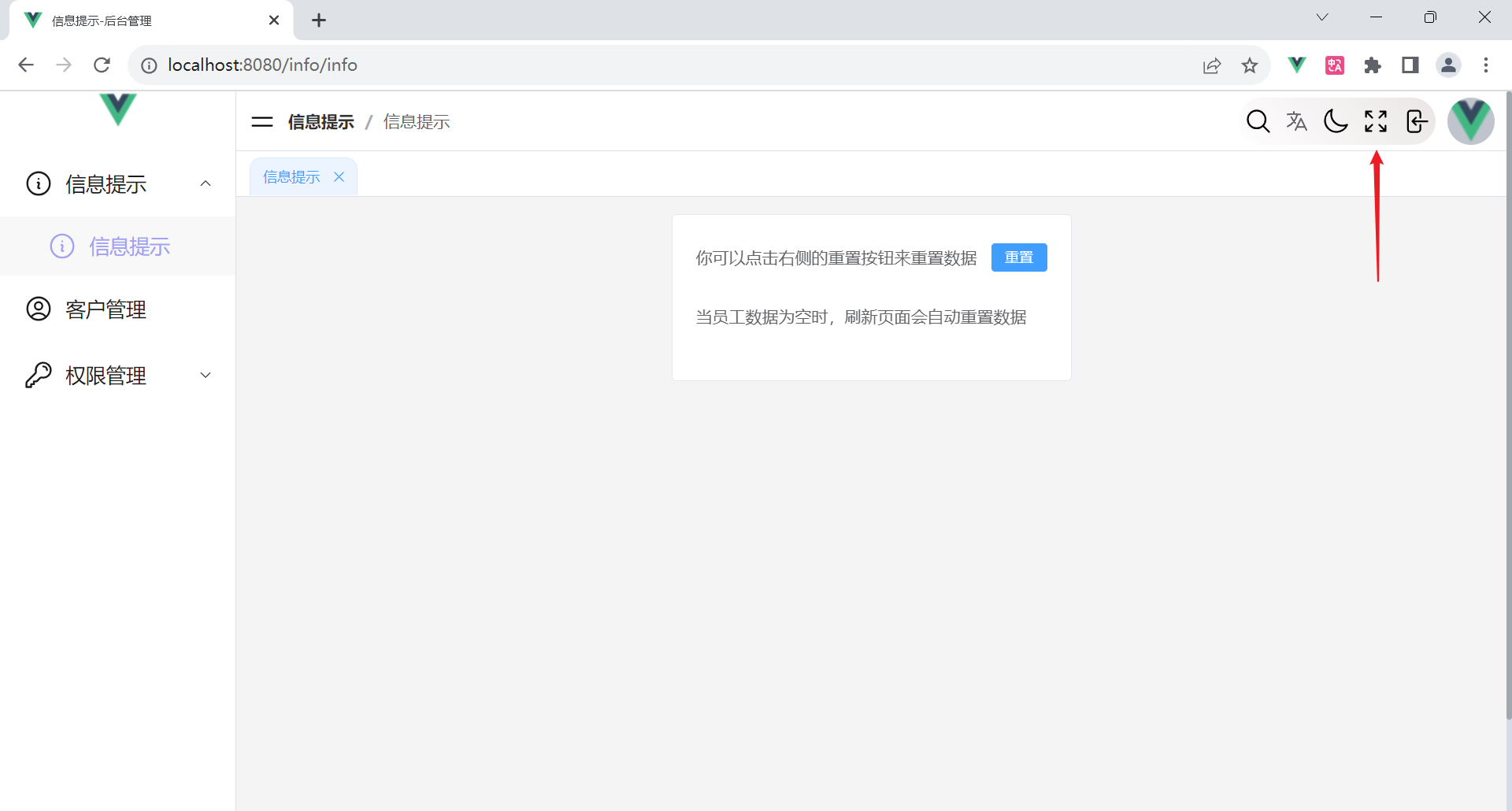
Task: Click the info icon of the submenu 信息提示
Action: 62,246
